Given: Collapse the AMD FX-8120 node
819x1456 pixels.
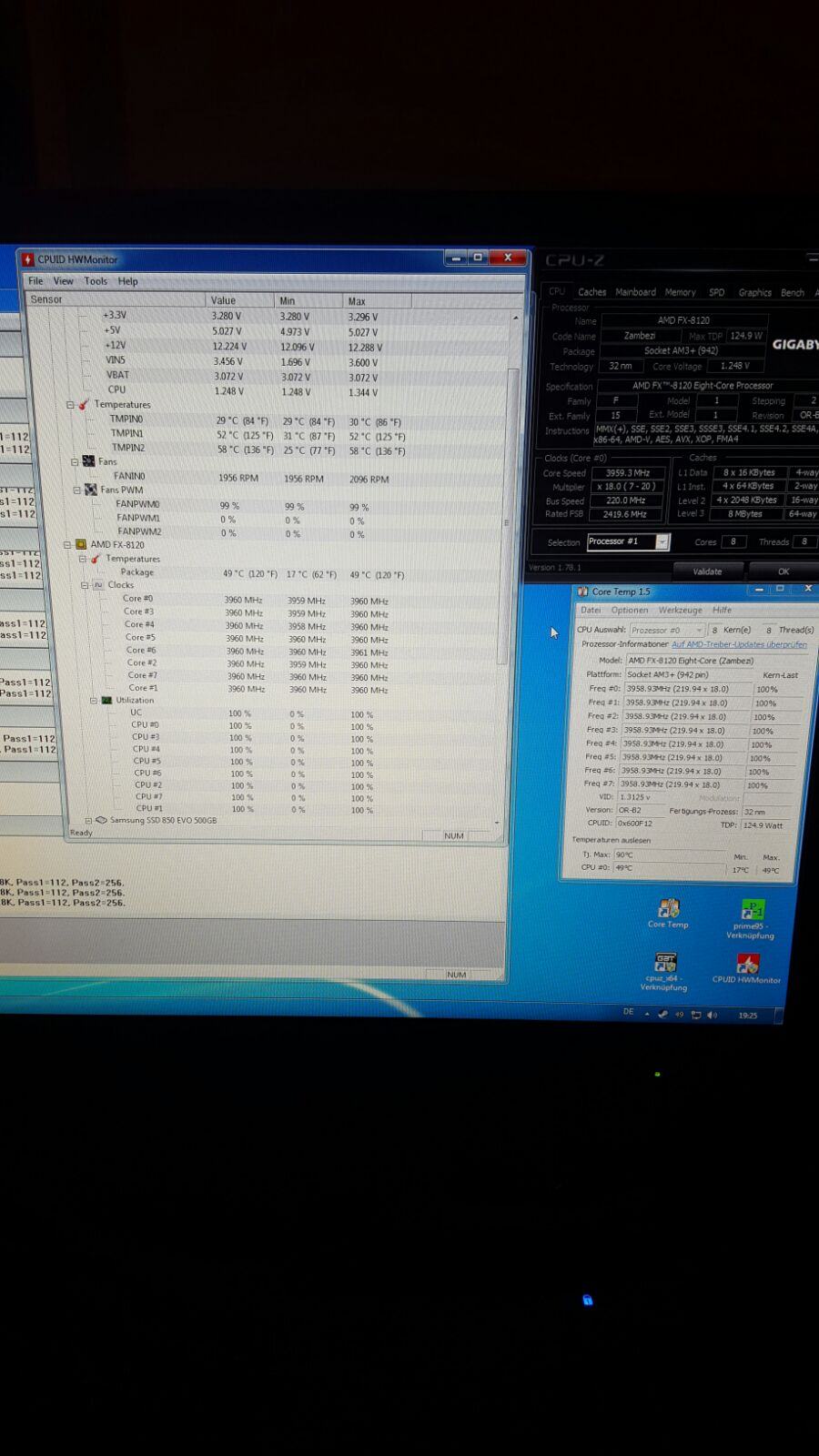Looking at the screenshot, I should pos(67,544).
